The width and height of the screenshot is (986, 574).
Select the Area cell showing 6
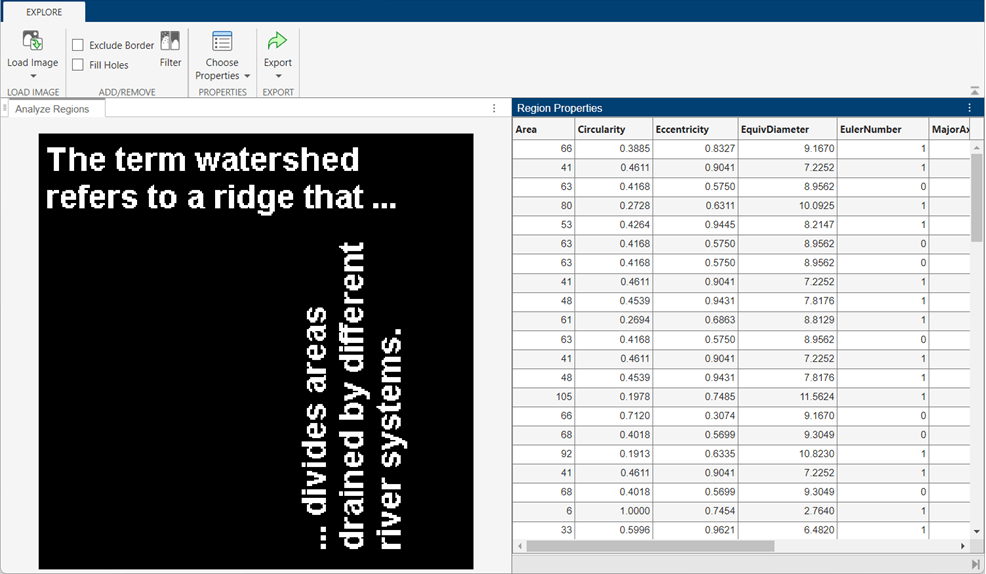point(543,511)
